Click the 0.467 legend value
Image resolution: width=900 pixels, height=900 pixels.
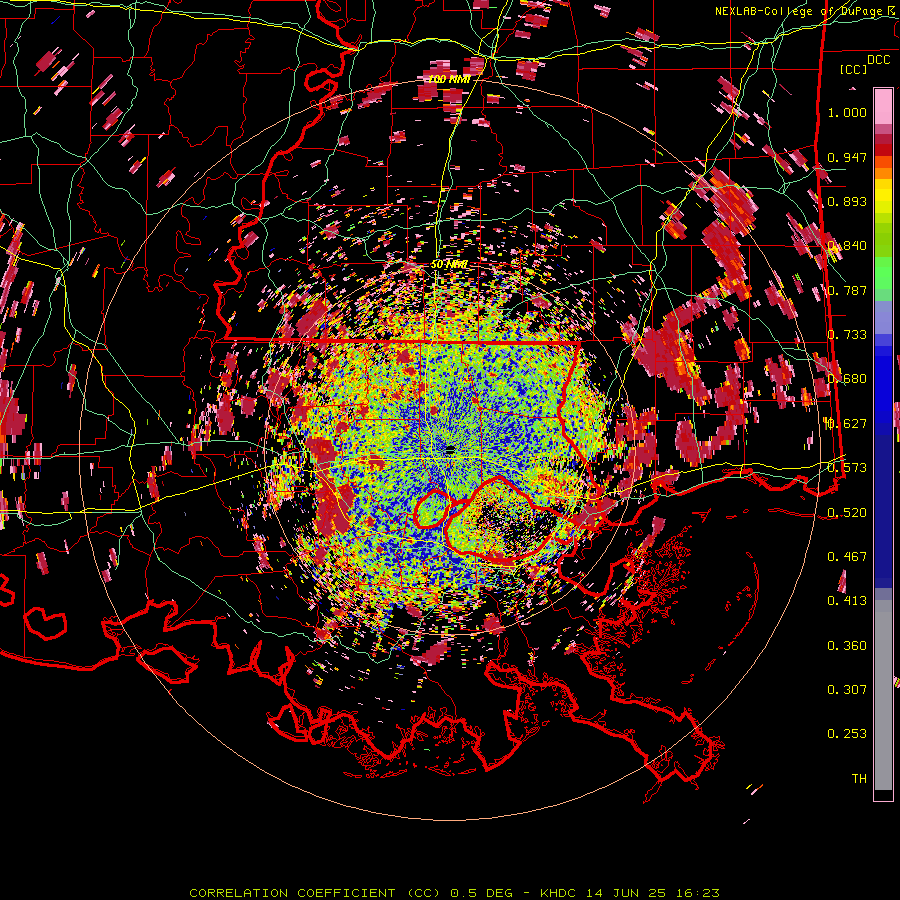click(x=847, y=557)
